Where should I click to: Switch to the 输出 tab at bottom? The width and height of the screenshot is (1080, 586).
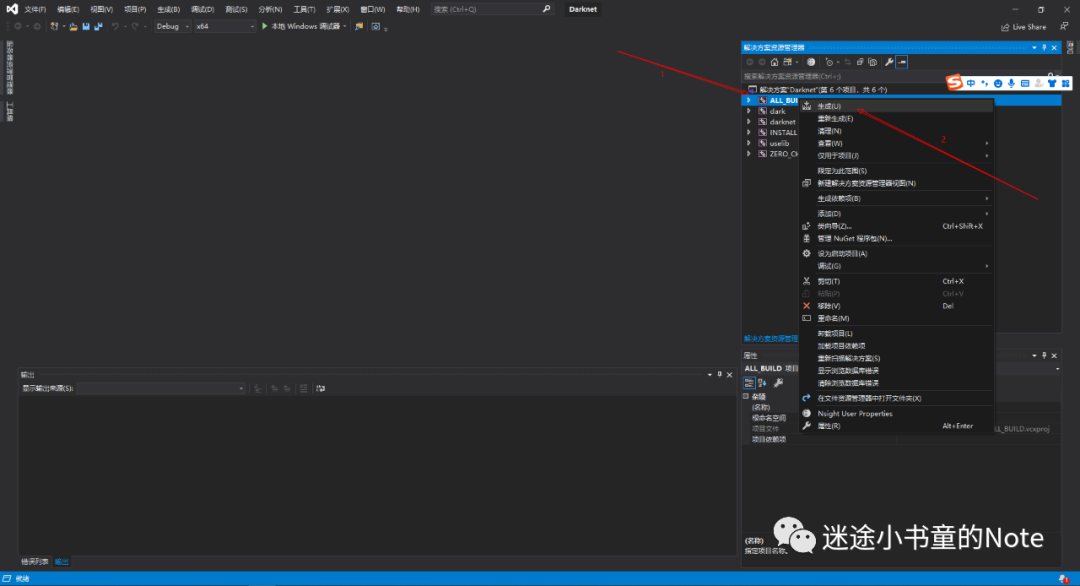pyautogui.click(x=61, y=562)
